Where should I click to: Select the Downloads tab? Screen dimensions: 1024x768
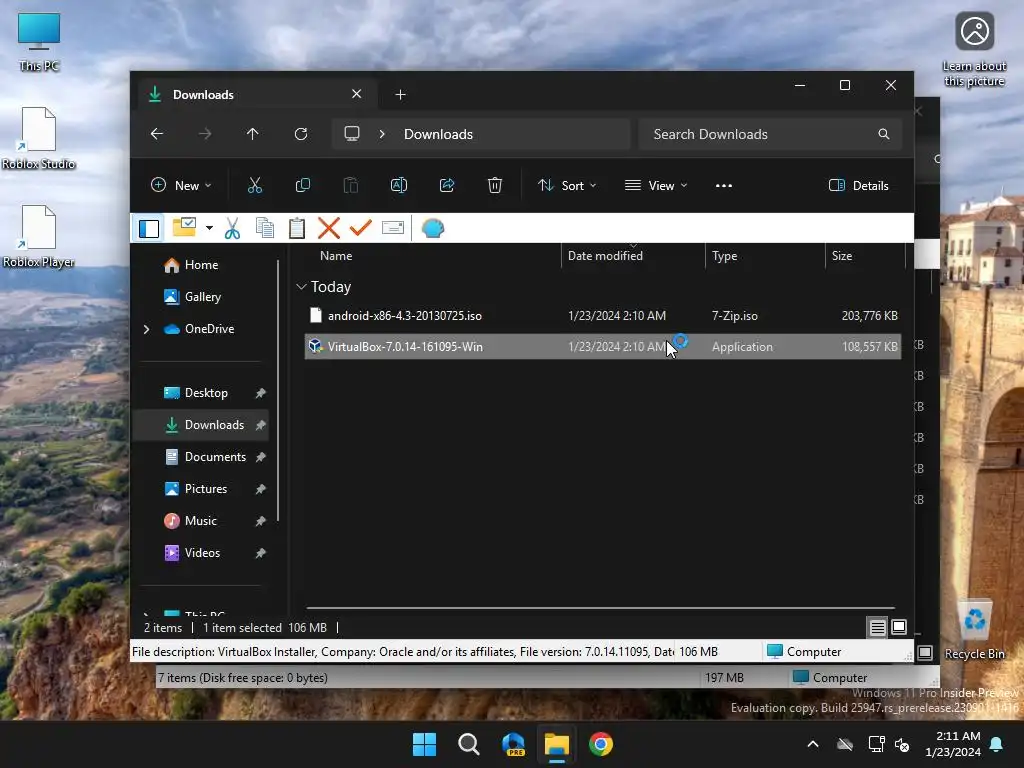click(x=255, y=95)
